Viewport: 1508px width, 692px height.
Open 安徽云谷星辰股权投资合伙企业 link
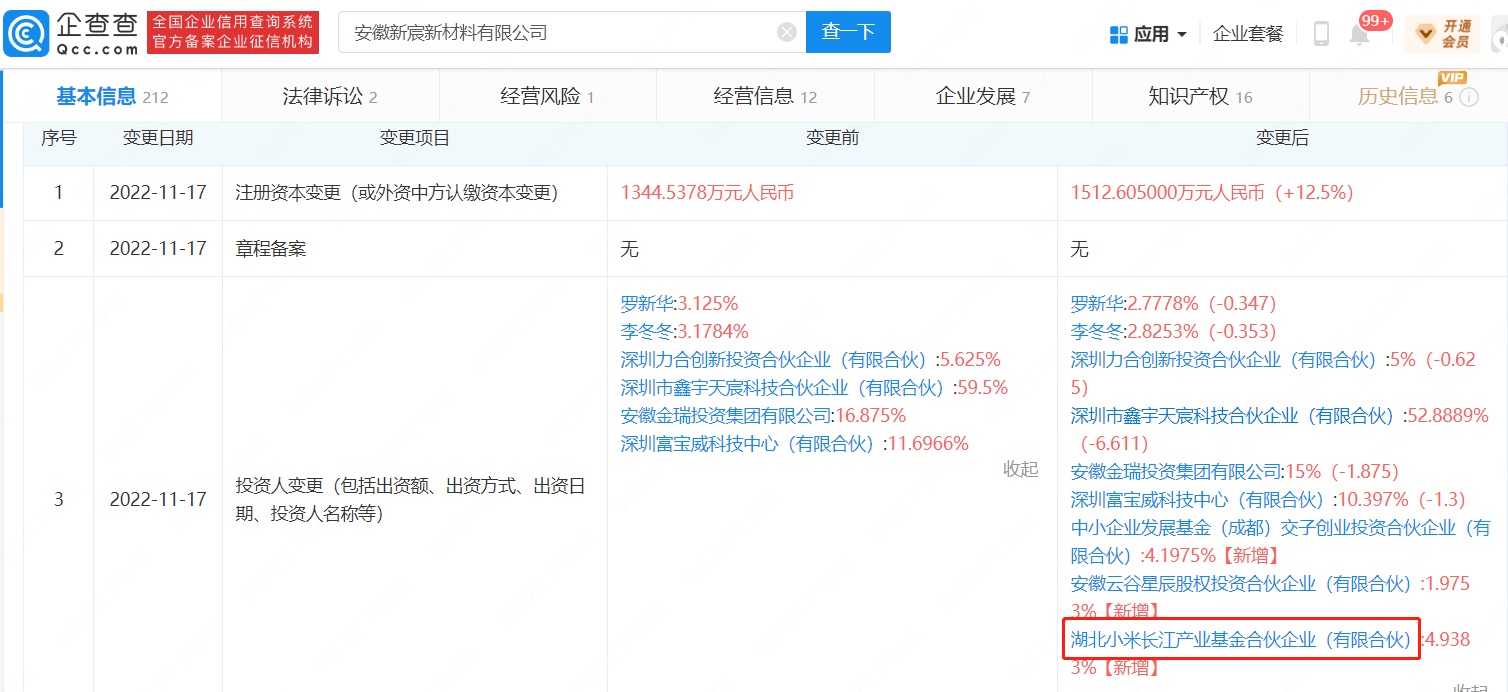(x=1241, y=583)
